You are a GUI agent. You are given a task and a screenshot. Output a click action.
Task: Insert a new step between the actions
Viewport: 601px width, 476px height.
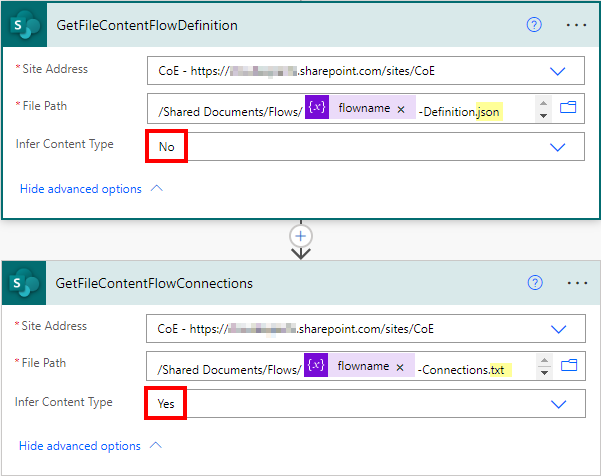301,236
